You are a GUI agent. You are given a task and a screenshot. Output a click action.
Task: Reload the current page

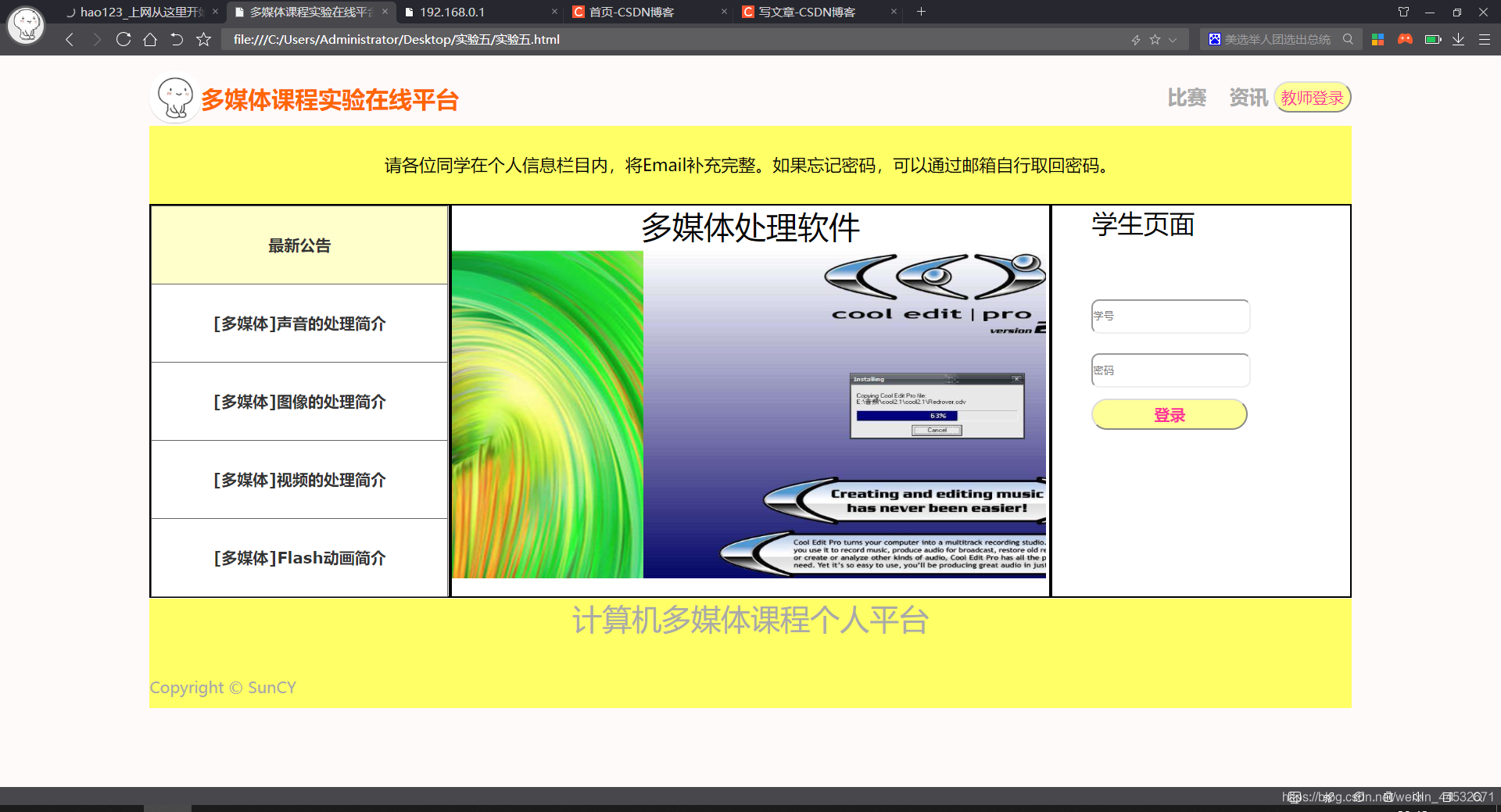click(124, 39)
